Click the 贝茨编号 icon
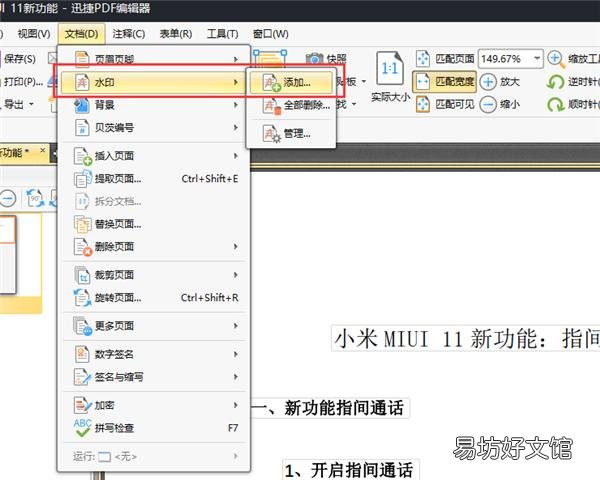 pos(82,127)
